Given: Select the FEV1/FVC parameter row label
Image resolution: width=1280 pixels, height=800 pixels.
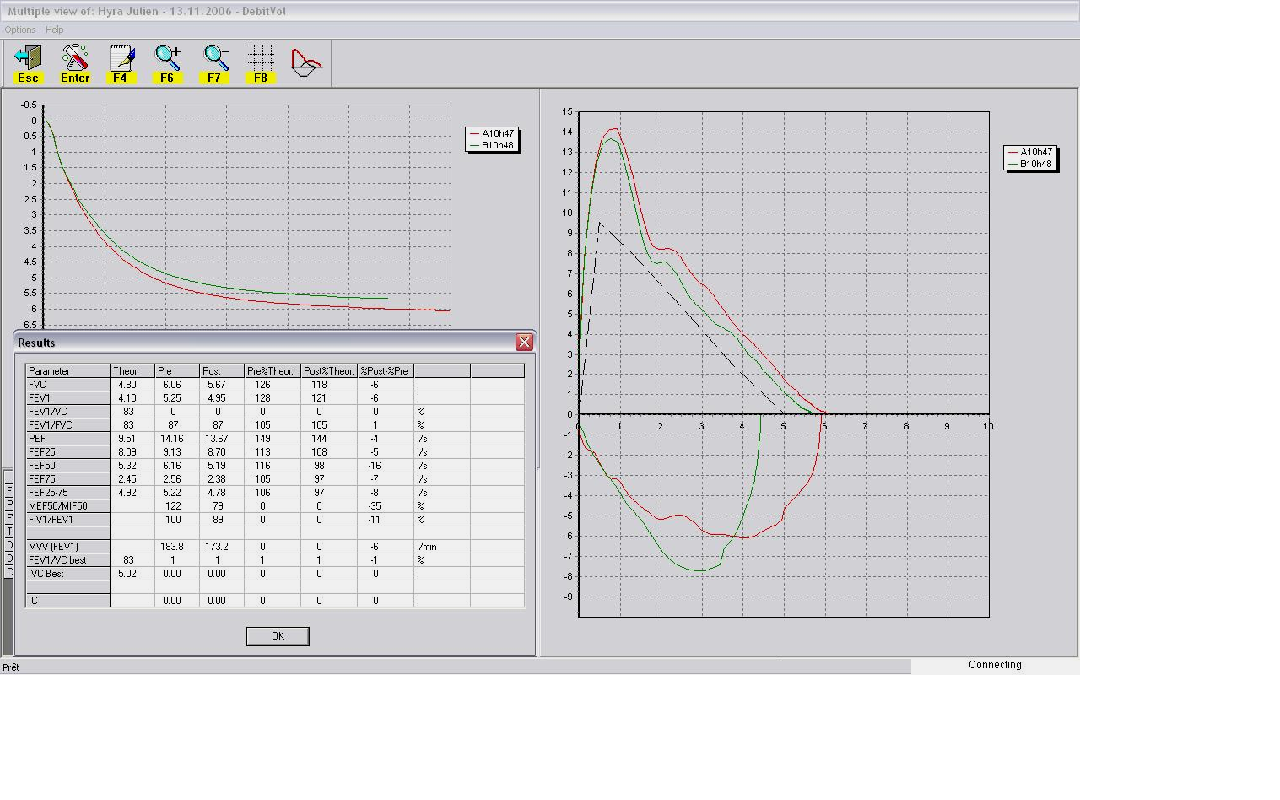Looking at the screenshot, I should coord(68,425).
